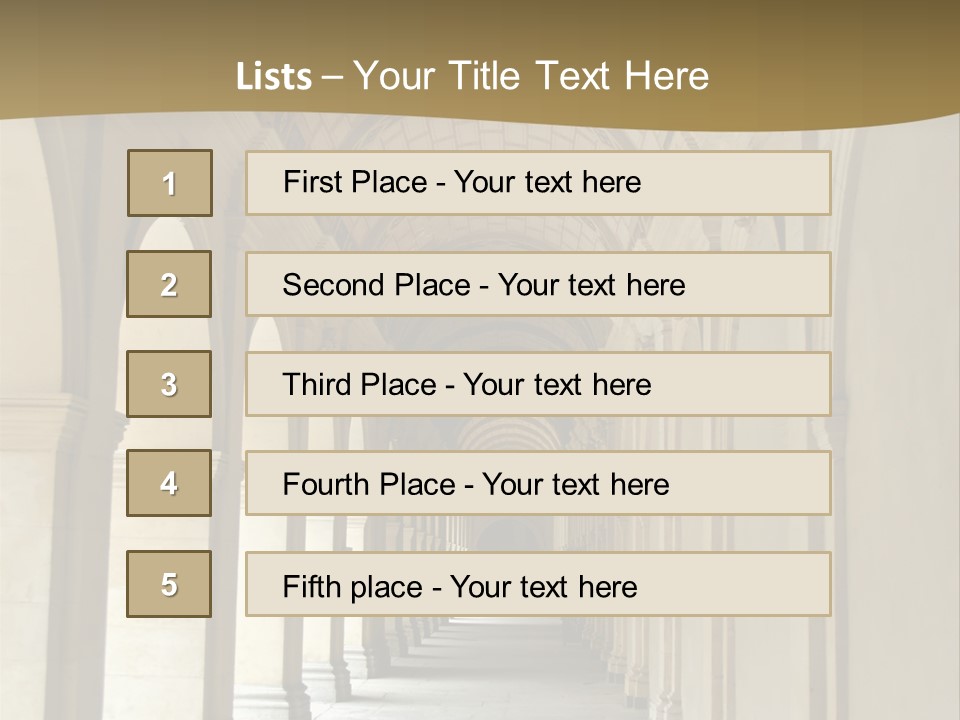The width and height of the screenshot is (960, 720).
Task: Click the number 5 square
Action: tap(169, 584)
